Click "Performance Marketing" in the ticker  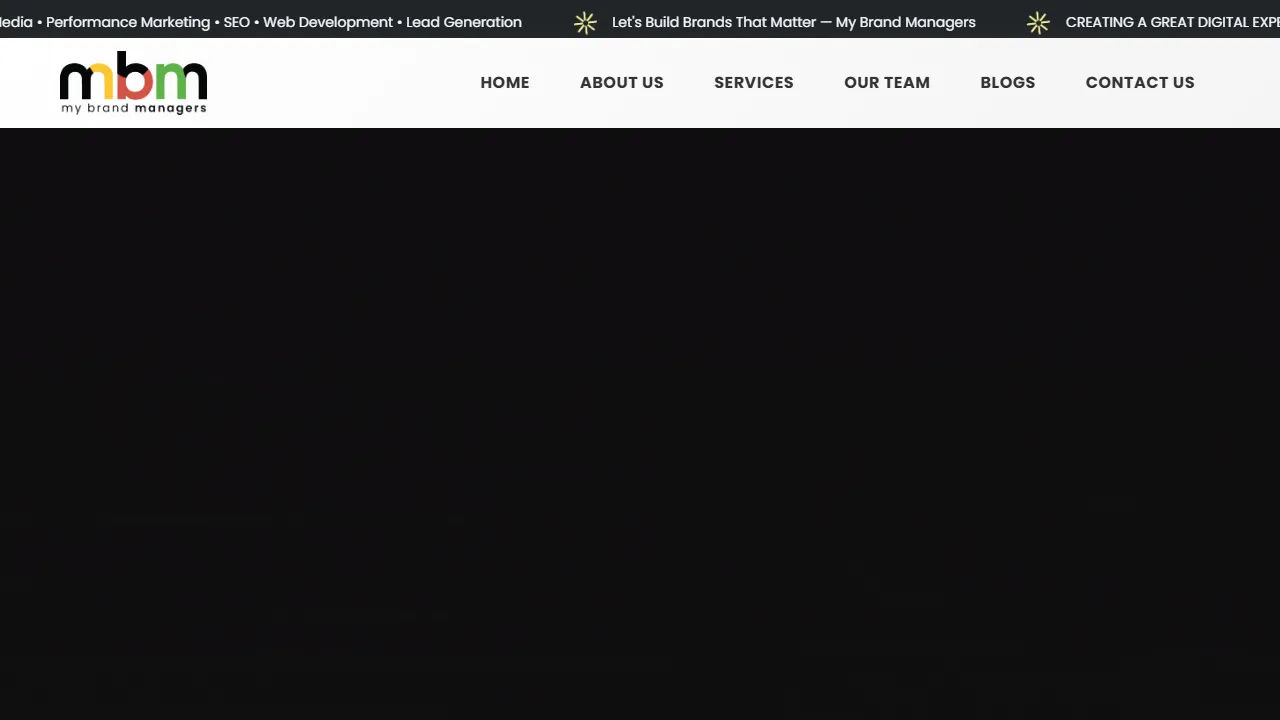[x=127, y=22]
